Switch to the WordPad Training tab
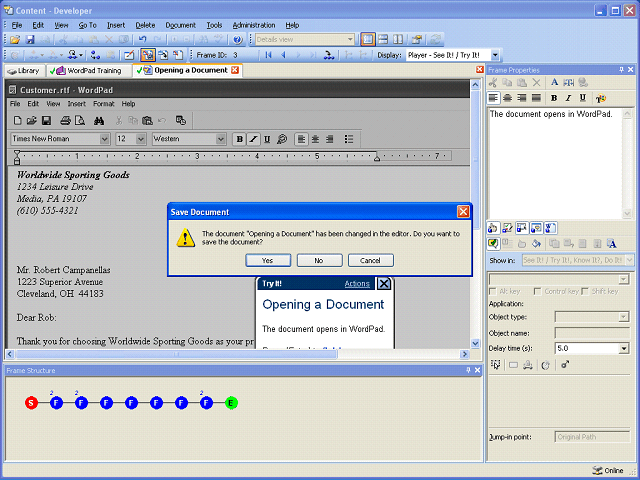This screenshot has height=480, width=640. [x=88, y=71]
